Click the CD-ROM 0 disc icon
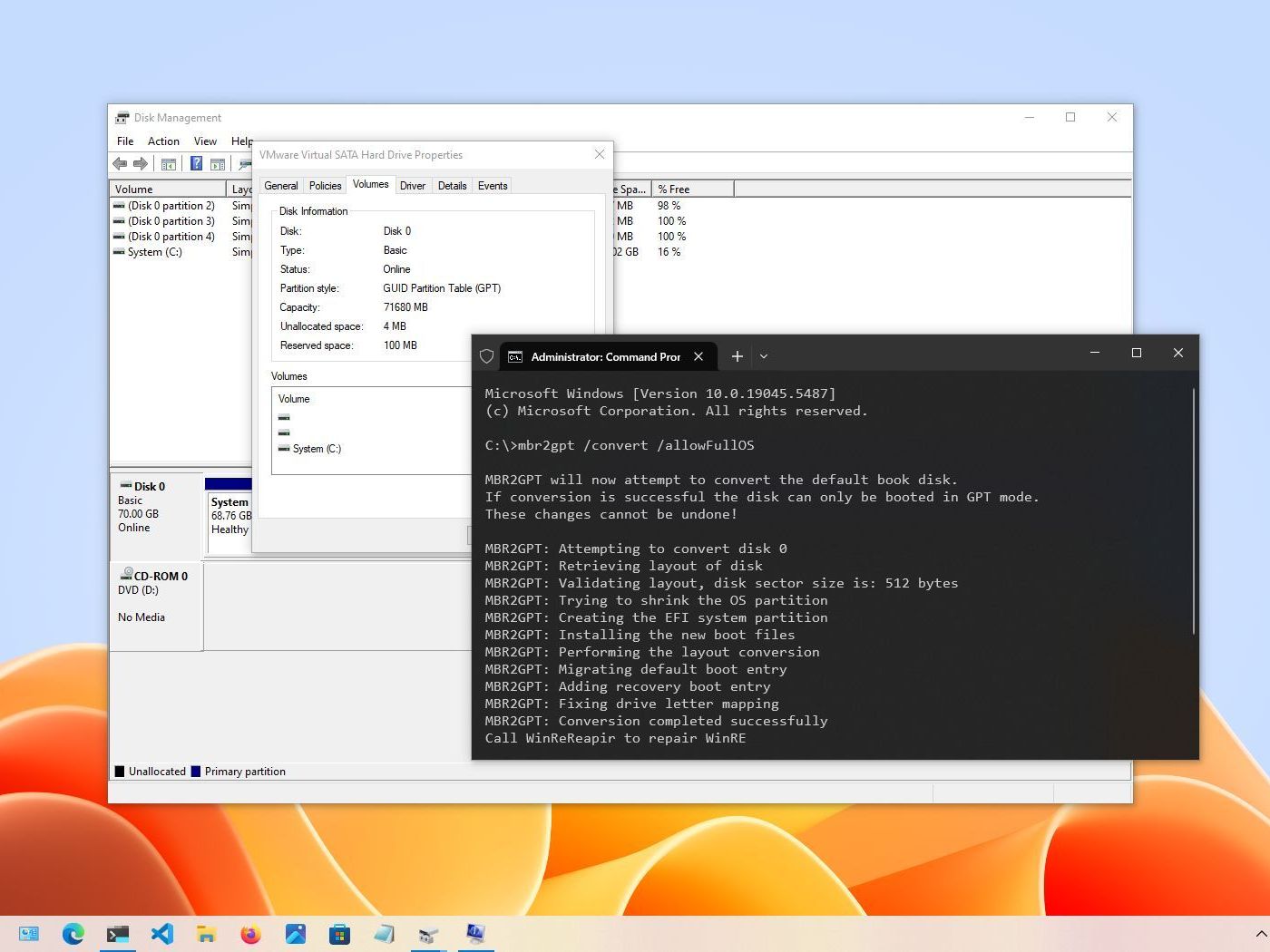Image resolution: width=1270 pixels, height=952 pixels. [x=127, y=575]
